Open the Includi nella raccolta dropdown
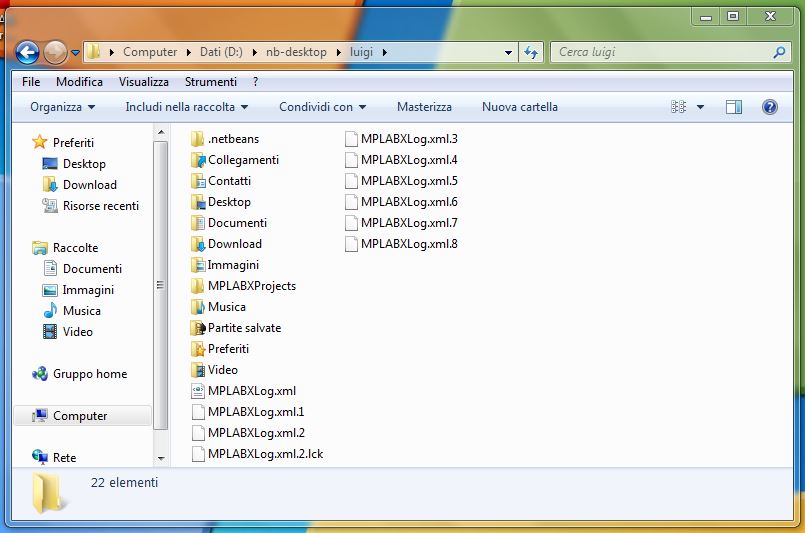This screenshot has width=805, height=533. [x=186, y=107]
